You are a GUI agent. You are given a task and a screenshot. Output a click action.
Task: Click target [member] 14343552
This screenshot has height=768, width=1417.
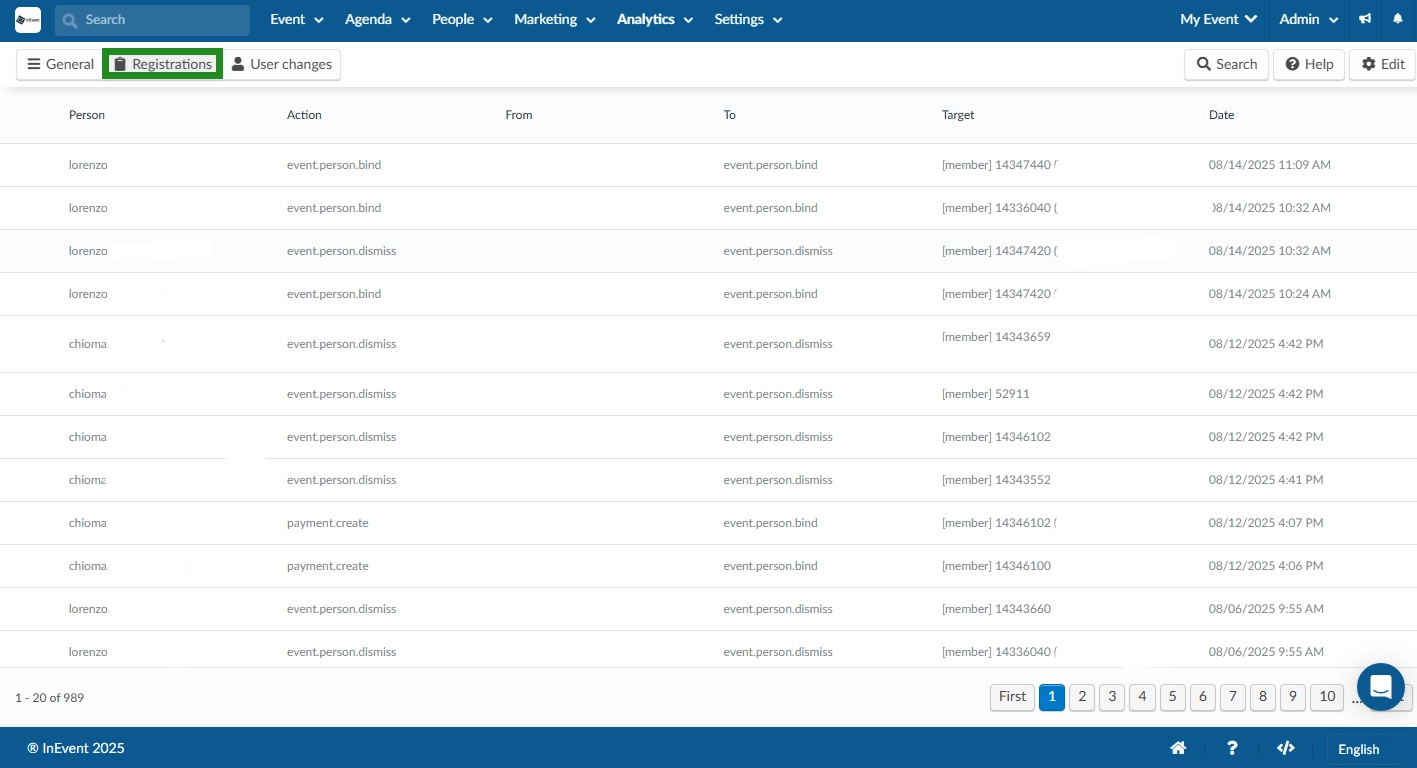pyautogui.click(x=996, y=480)
